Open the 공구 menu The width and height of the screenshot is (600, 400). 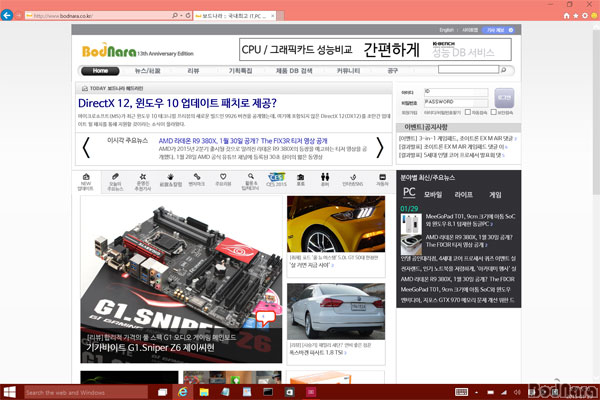point(393,71)
